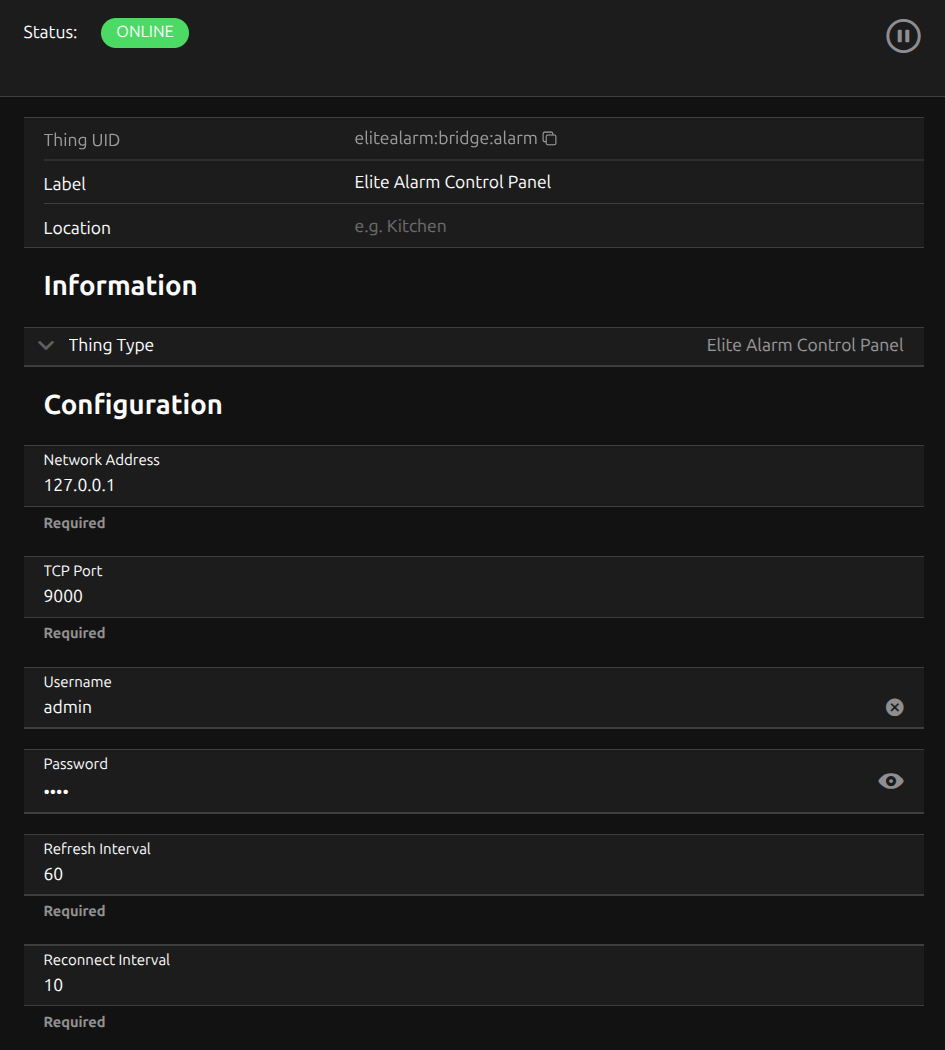Copy the Thing UID to clipboard
945x1050 pixels.
(549, 139)
